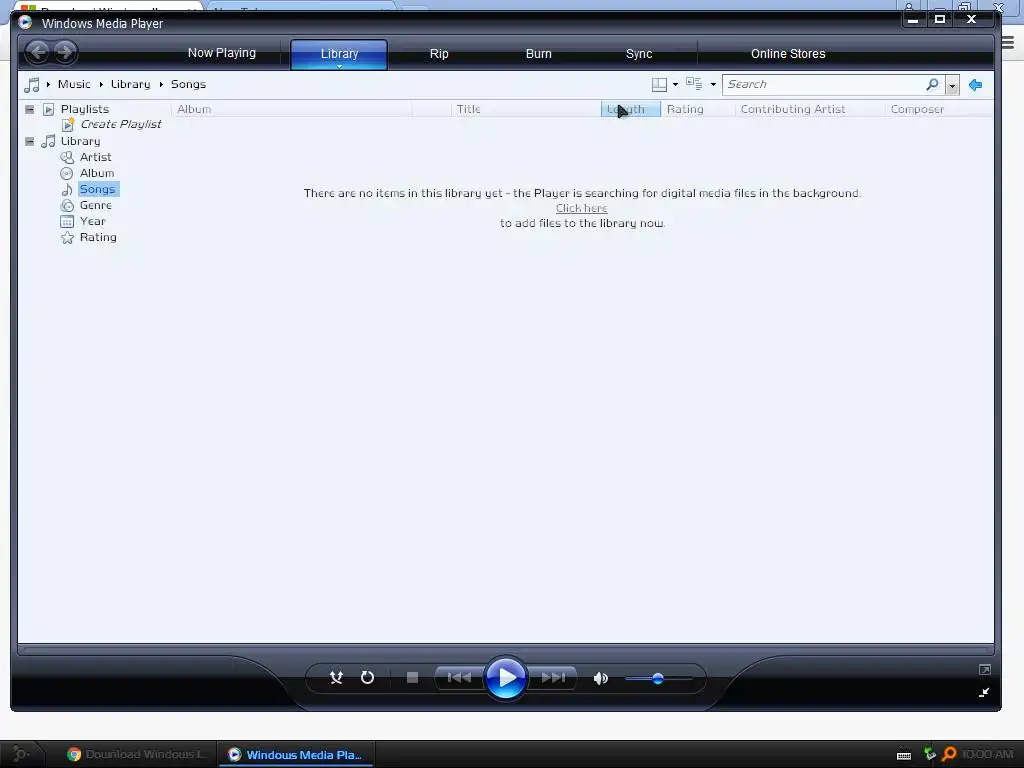Click the Previous track button

pyautogui.click(x=459, y=678)
